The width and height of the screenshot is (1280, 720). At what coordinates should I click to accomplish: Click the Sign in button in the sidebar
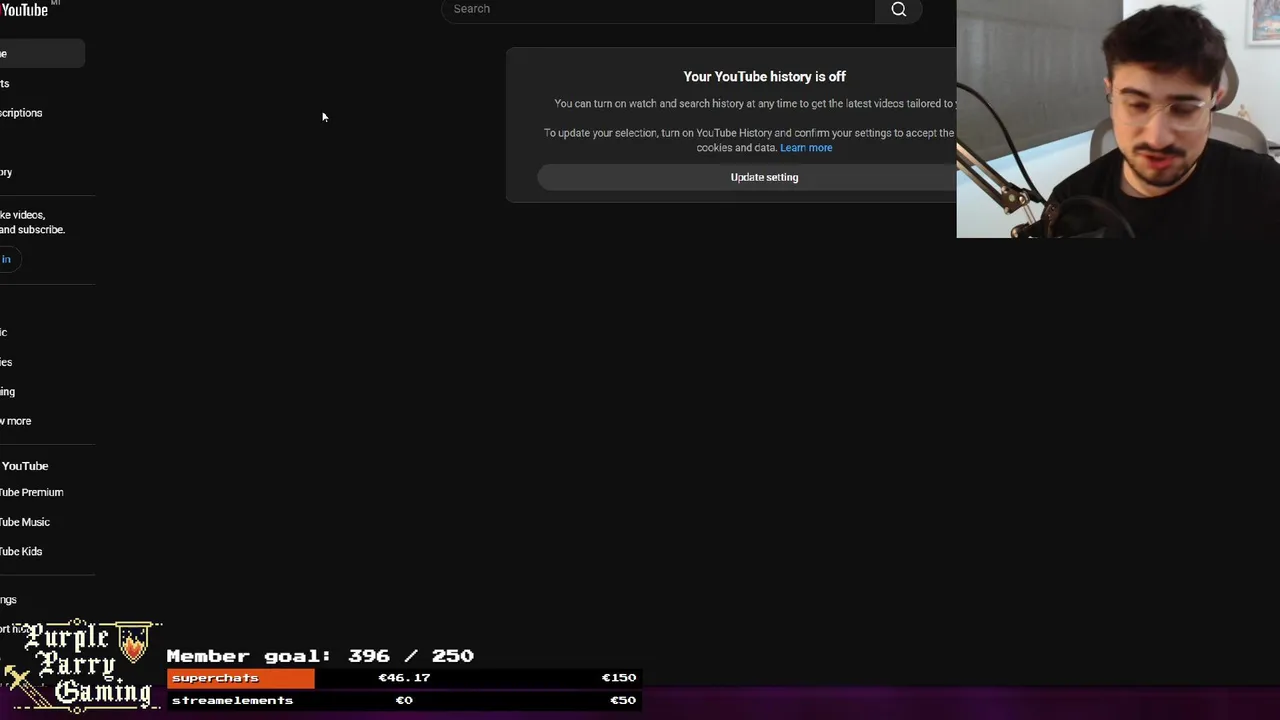coord(8,259)
